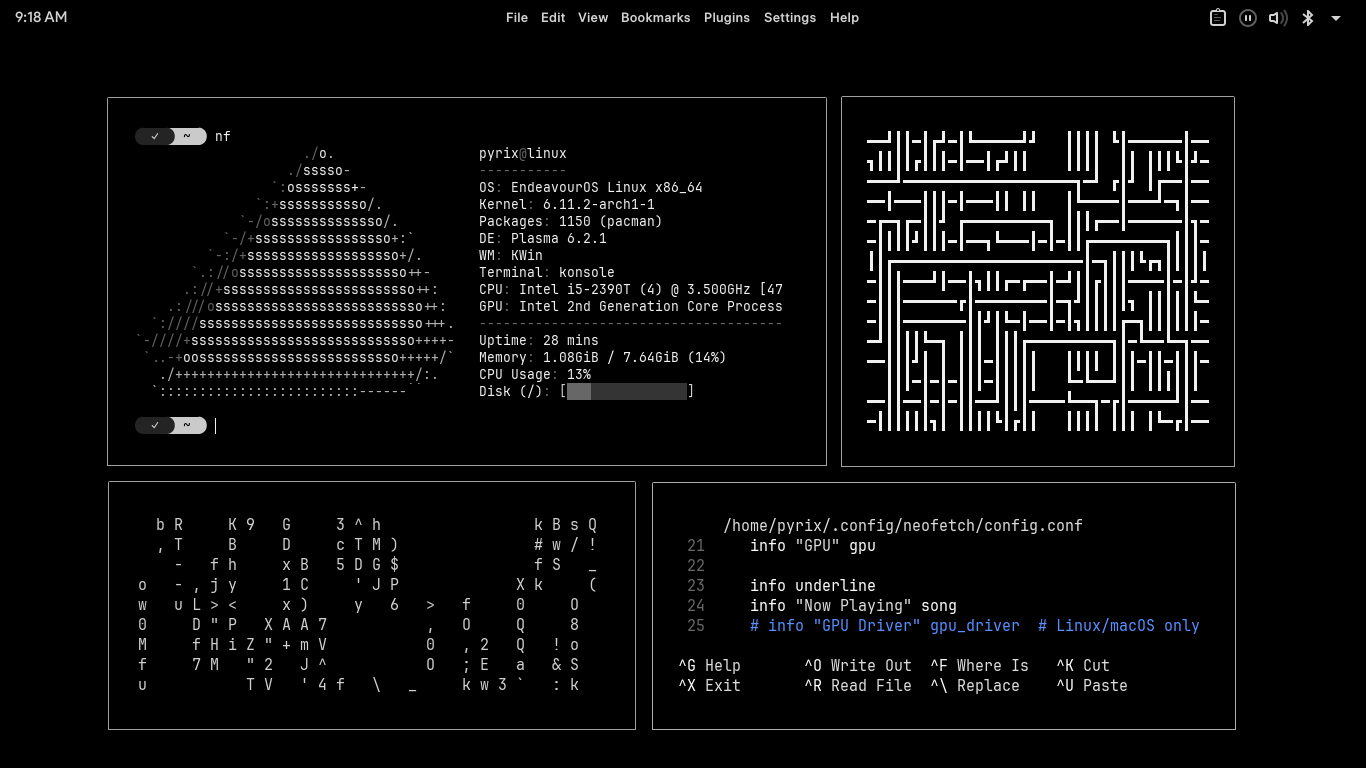Click the ^K Cut shortcut
The image size is (1366, 768).
pos(1083,666)
